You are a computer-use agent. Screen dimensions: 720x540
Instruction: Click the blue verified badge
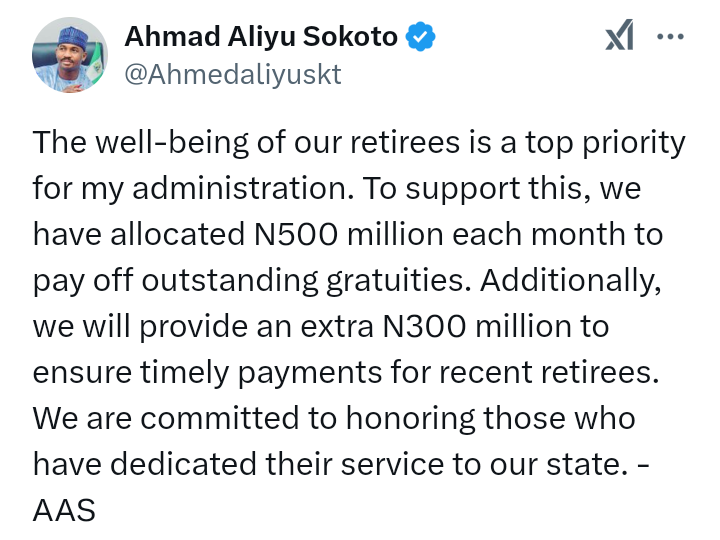(421, 38)
